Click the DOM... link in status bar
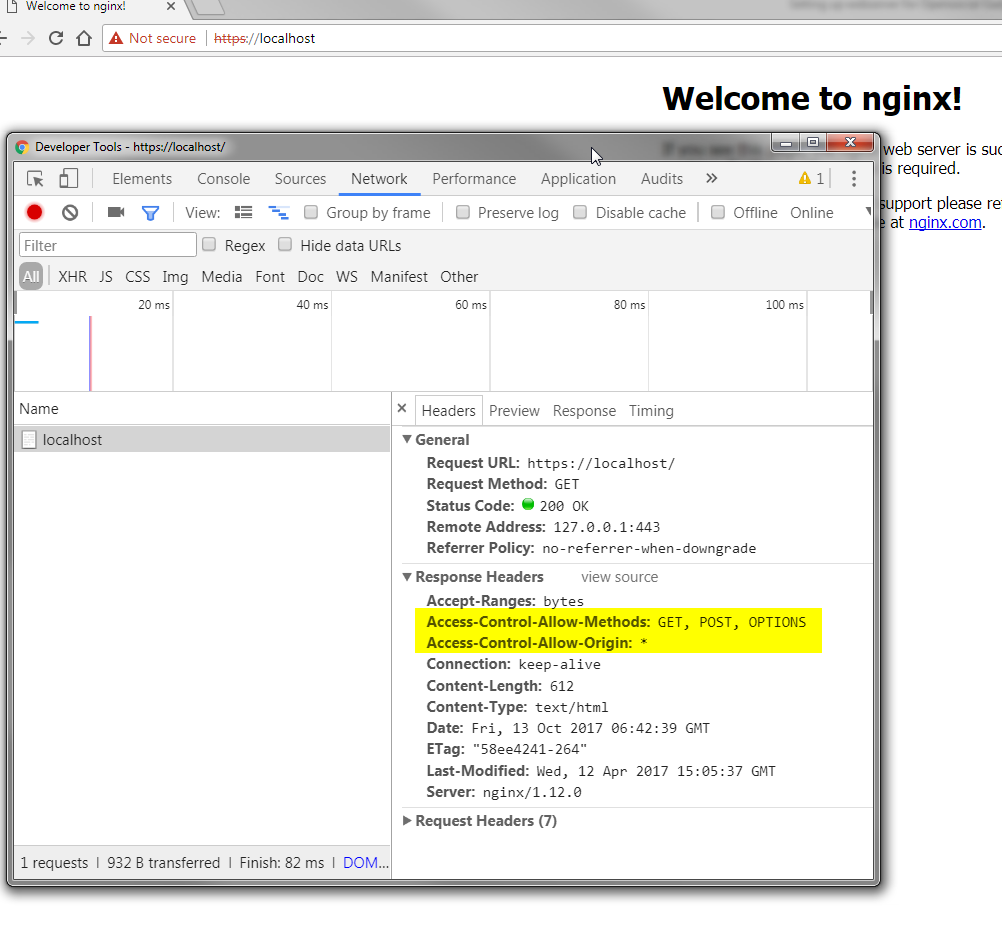Image resolution: width=1002 pixels, height=926 pixels. click(366, 863)
